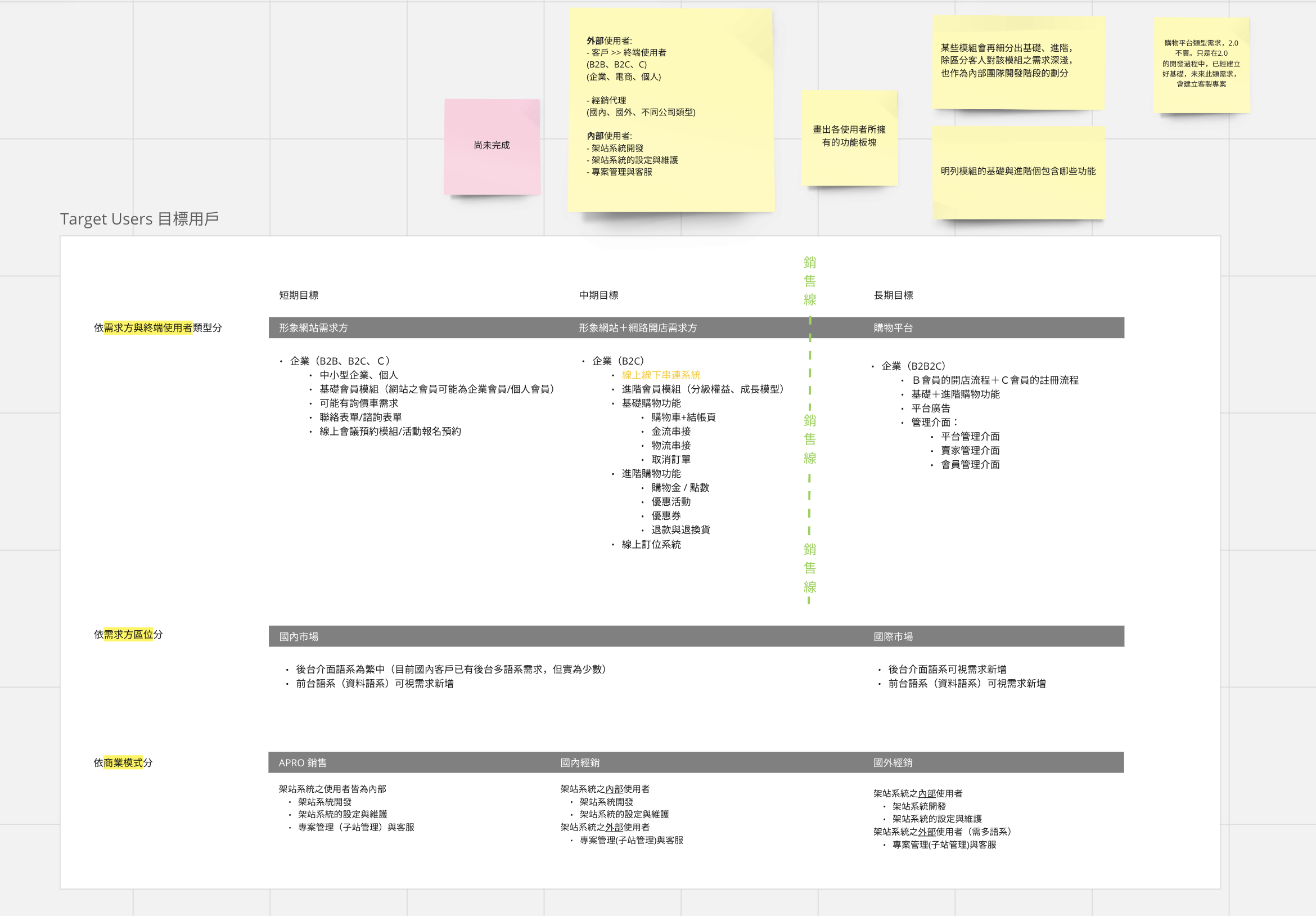Click the small 購物平台類型需求 sticky note

tap(1201, 64)
